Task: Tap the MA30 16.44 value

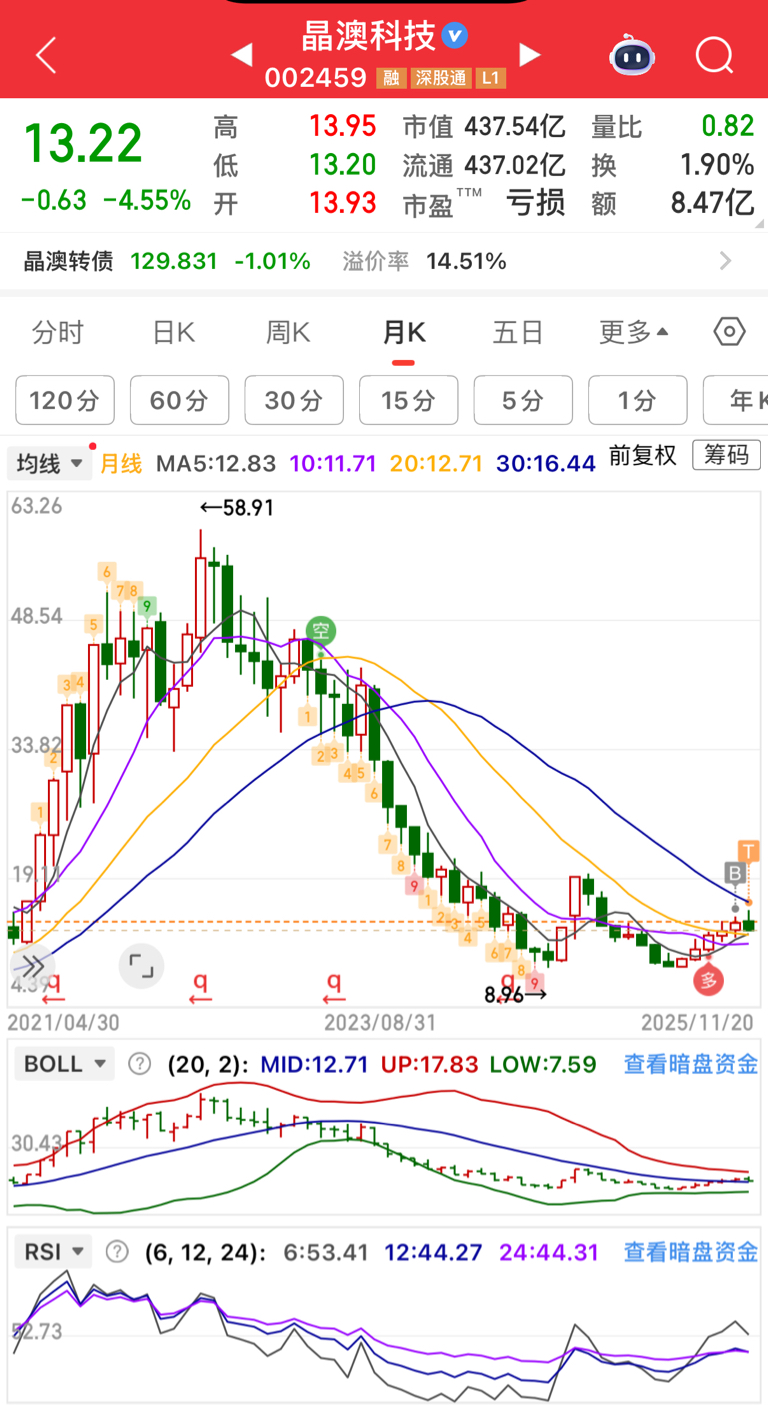Action: [546, 464]
